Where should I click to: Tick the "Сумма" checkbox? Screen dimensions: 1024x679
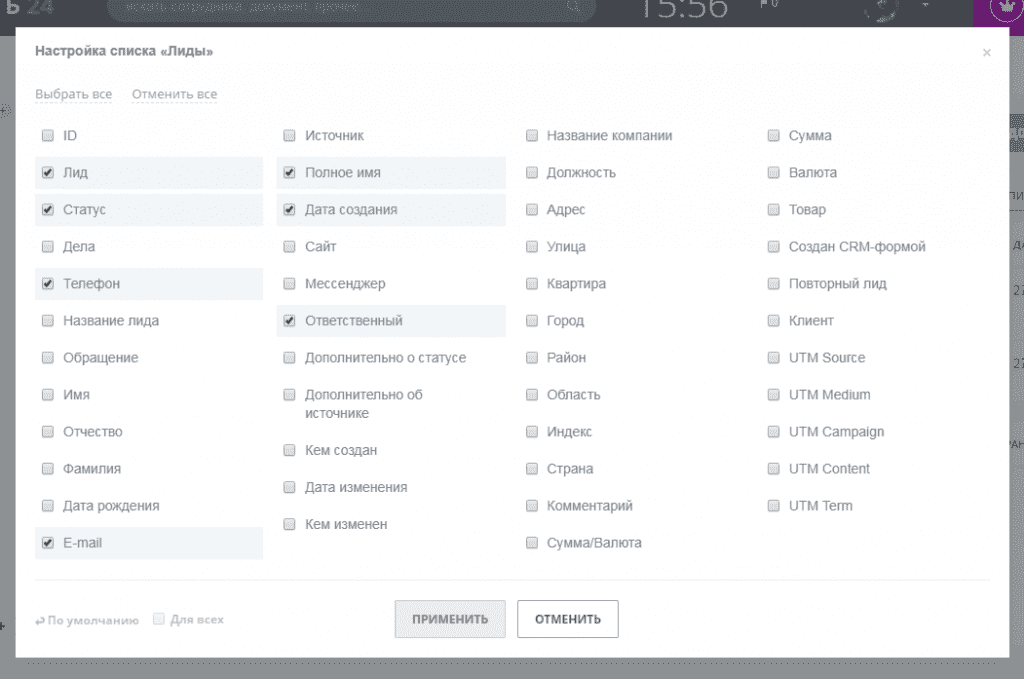click(x=774, y=136)
